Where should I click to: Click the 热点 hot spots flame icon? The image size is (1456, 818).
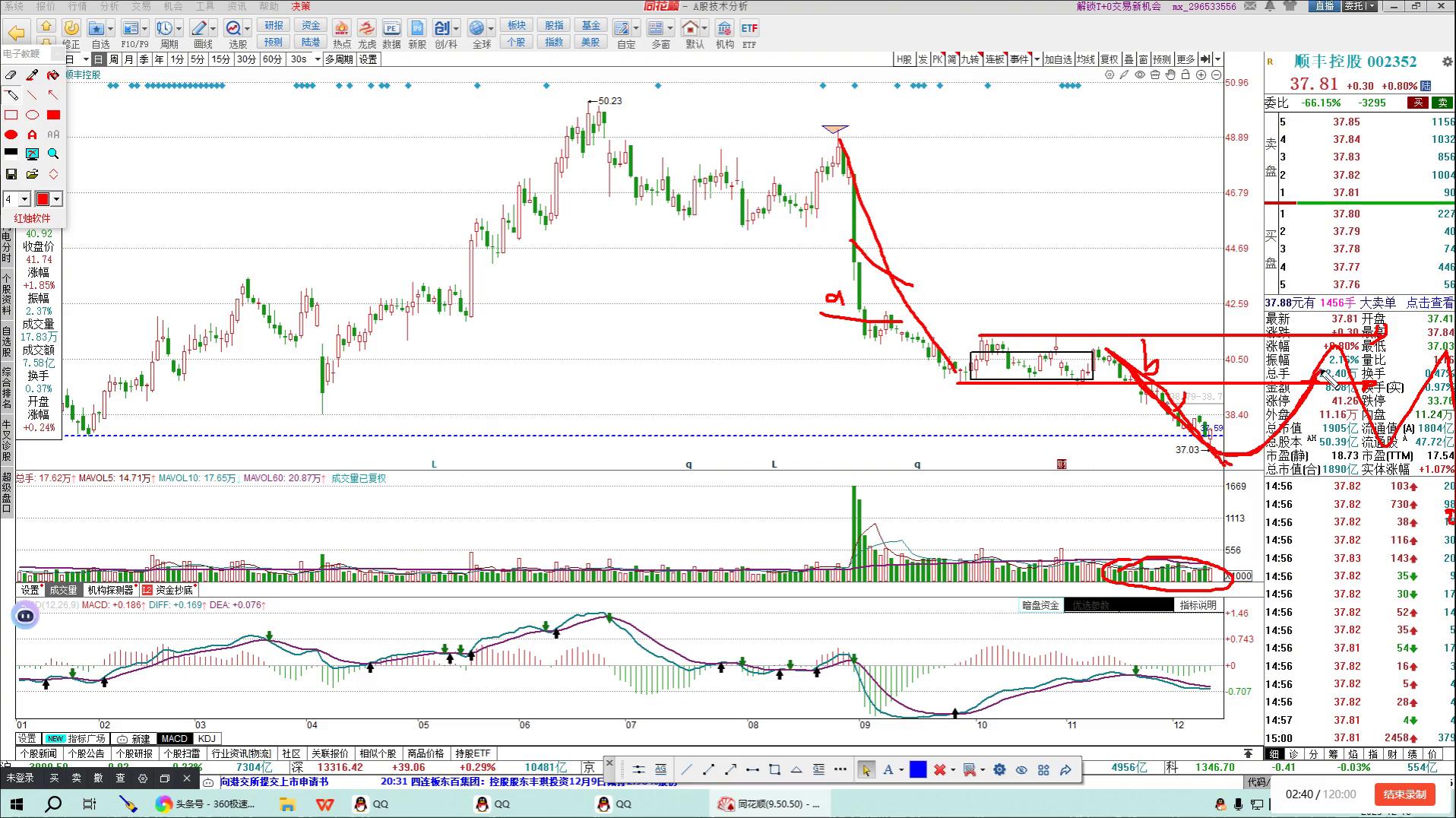tap(341, 34)
